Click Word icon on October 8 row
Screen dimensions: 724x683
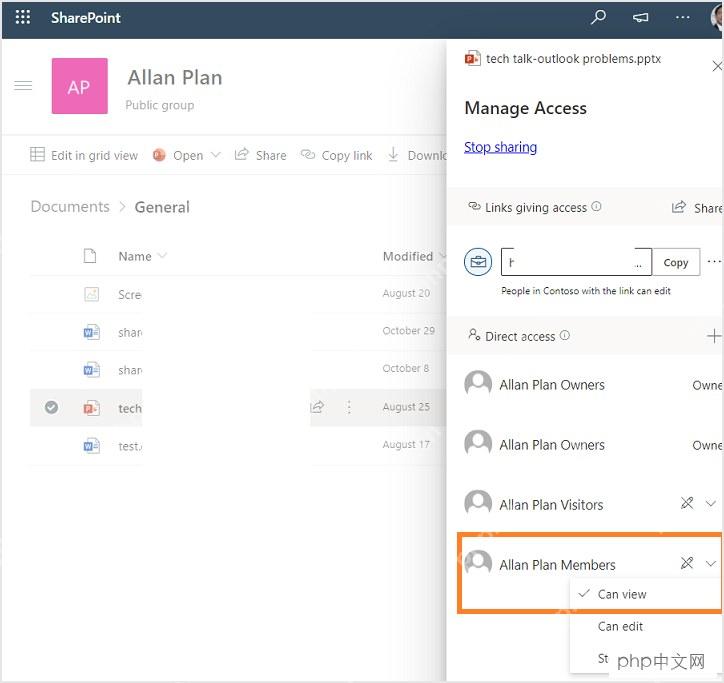91,370
